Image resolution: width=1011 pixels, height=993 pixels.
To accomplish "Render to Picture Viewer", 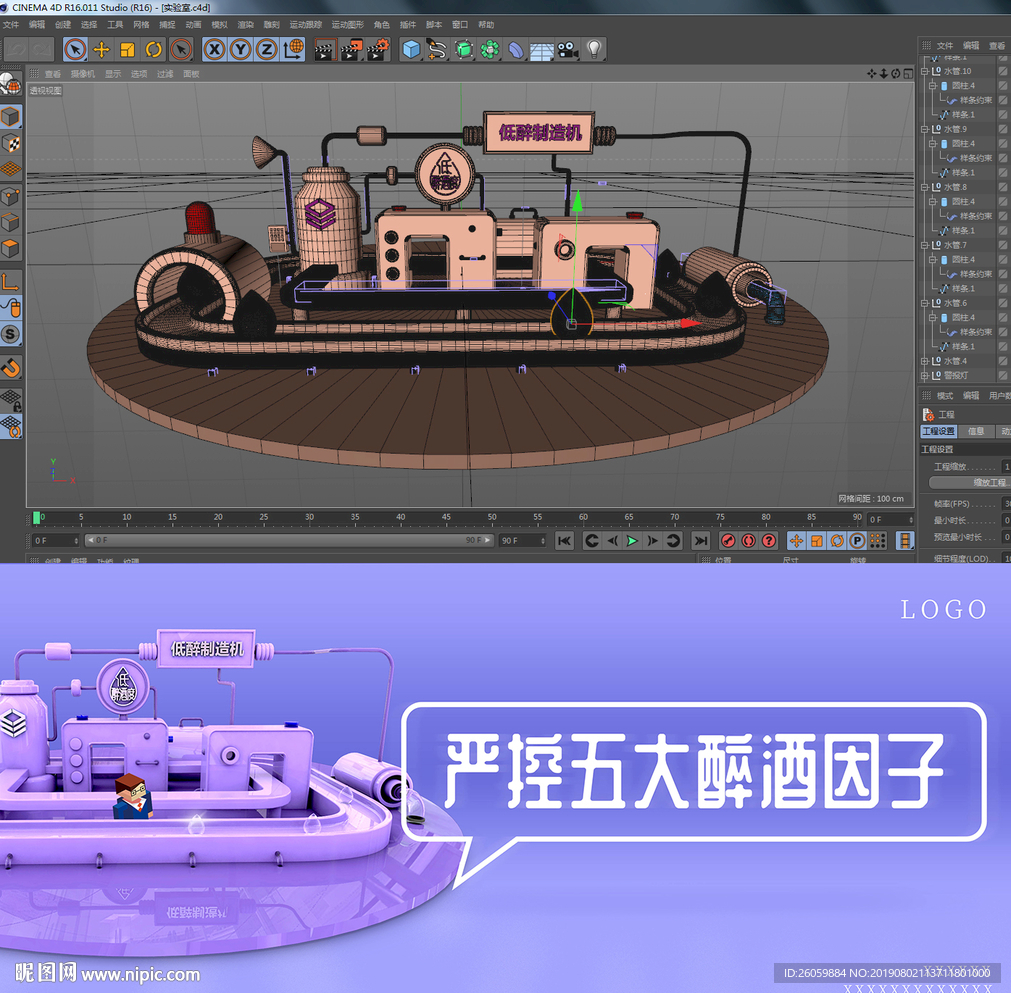I will click(x=351, y=49).
